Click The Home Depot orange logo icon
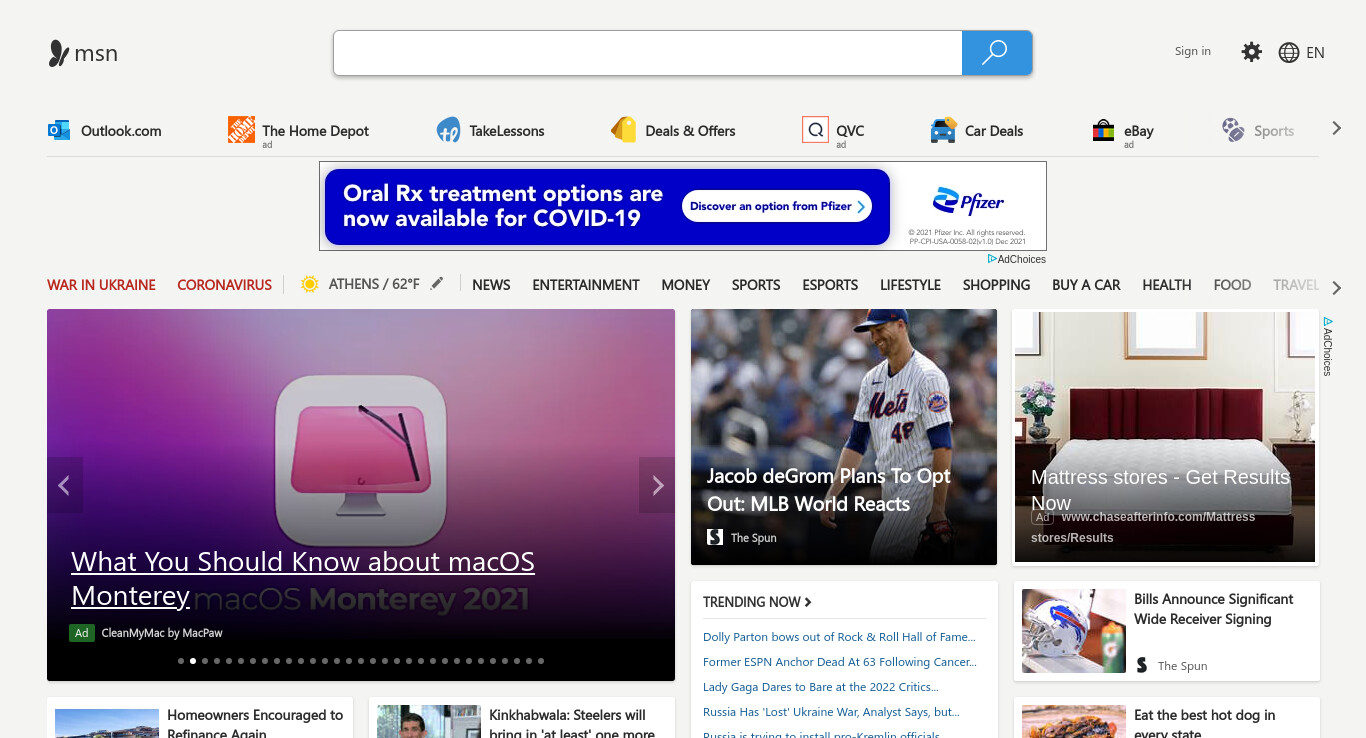 click(241, 130)
